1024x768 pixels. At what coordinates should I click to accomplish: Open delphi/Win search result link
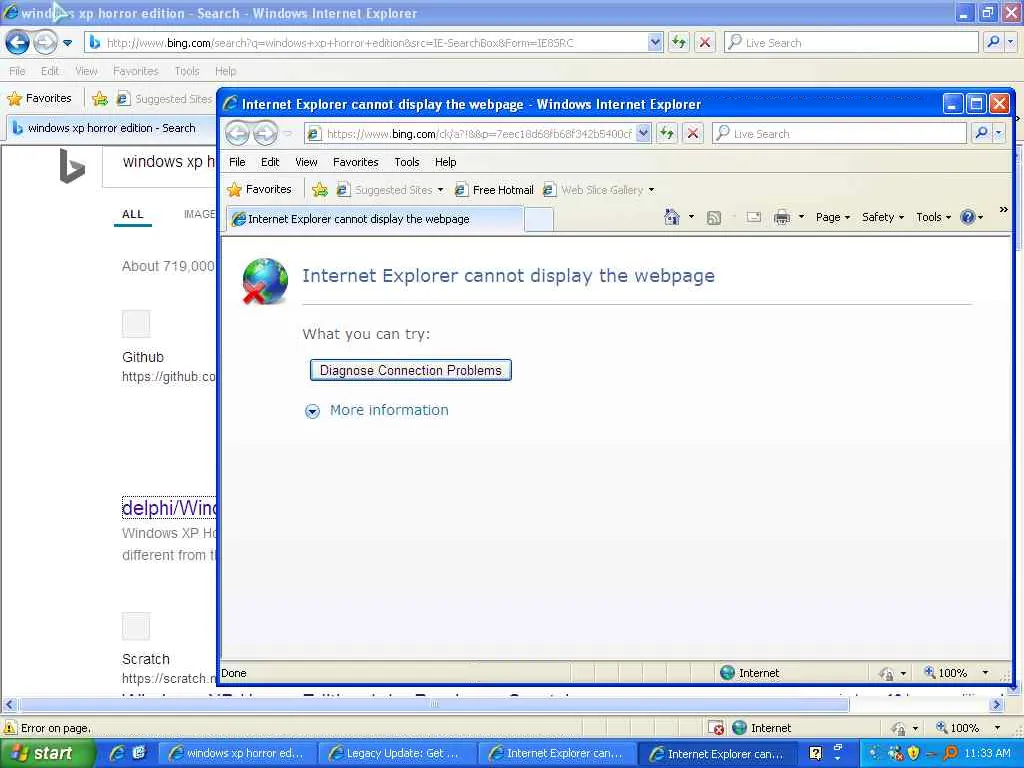[x=169, y=507]
